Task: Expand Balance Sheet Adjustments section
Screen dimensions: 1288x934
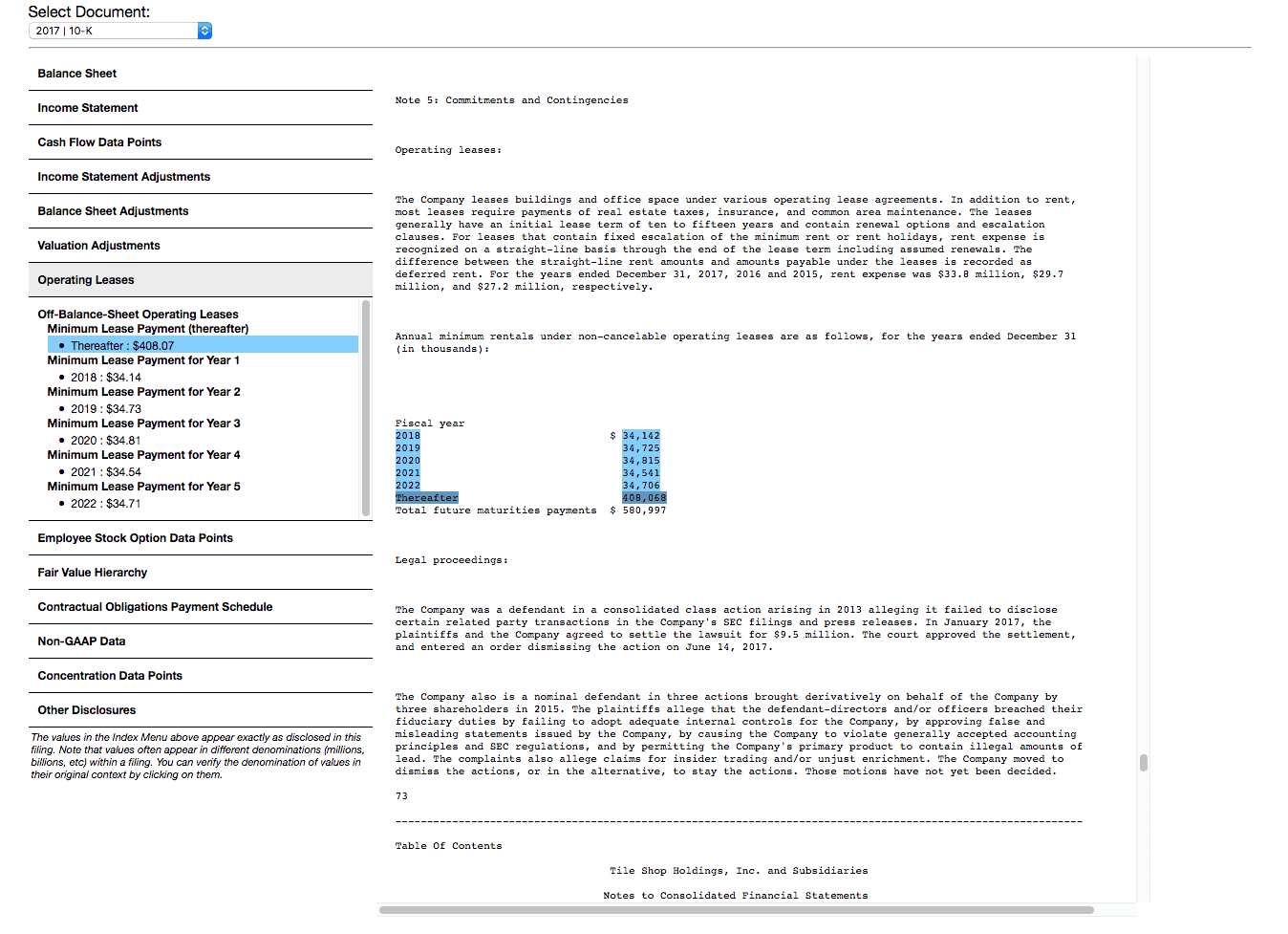Action: click(x=201, y=211)
